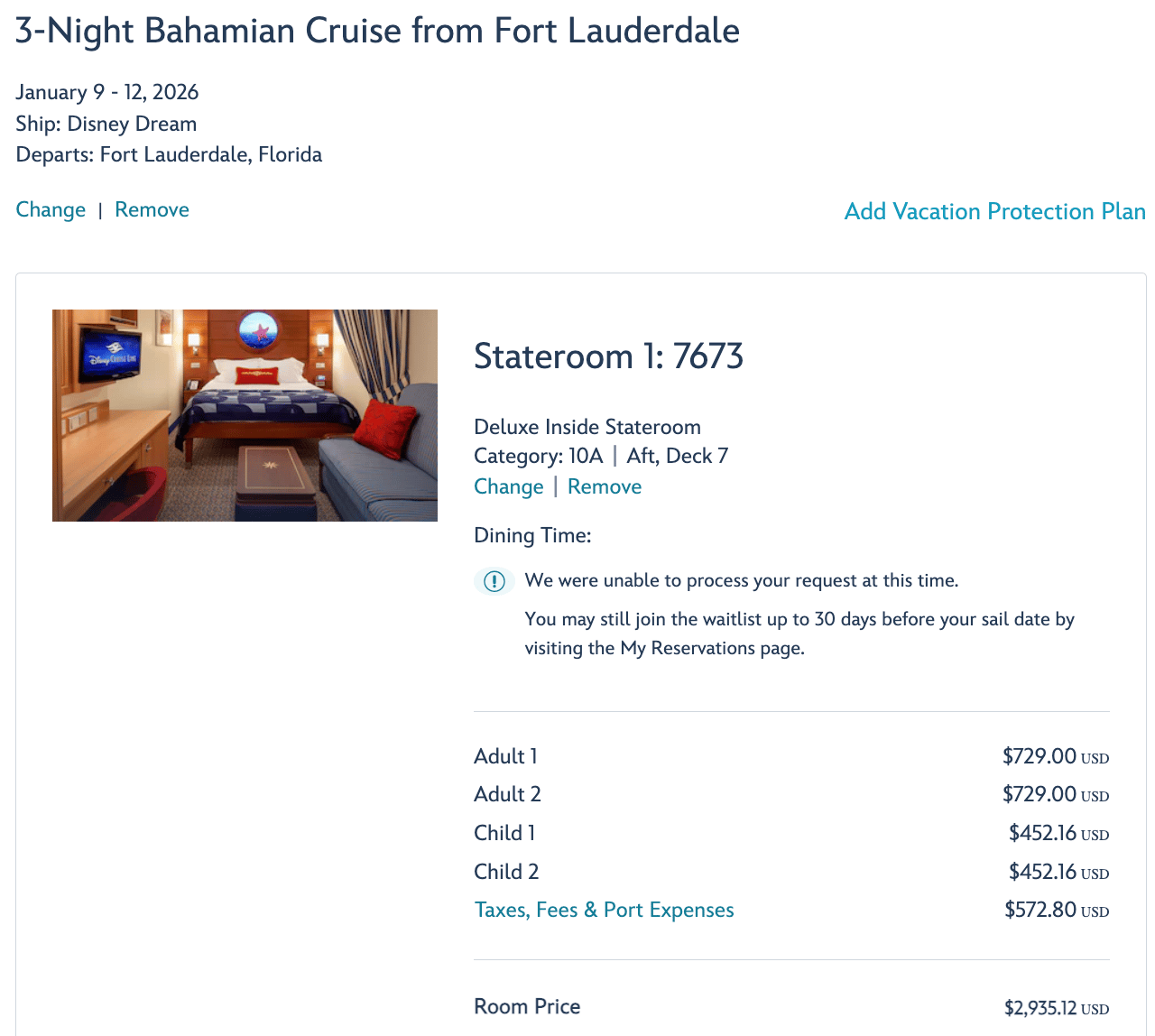The width and height of the screenshot is (1155, 1036).
Task: Click the dining time info alert icon
Action: [494, 581]
